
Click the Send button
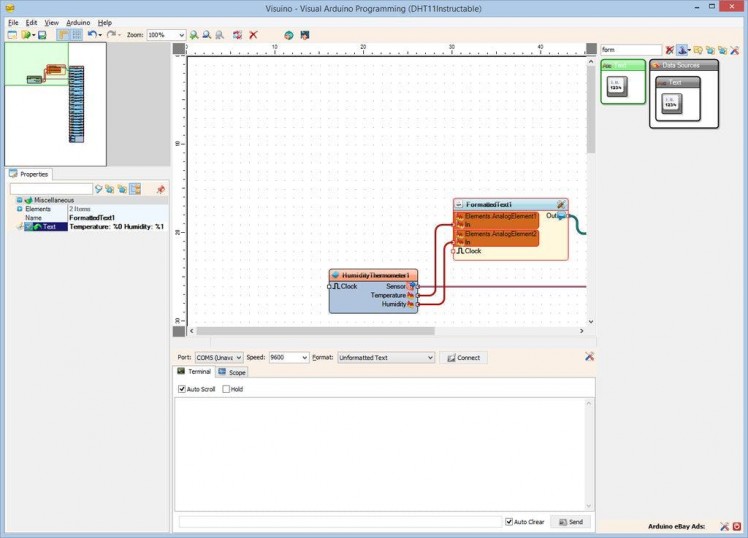(x=570, y=522)
